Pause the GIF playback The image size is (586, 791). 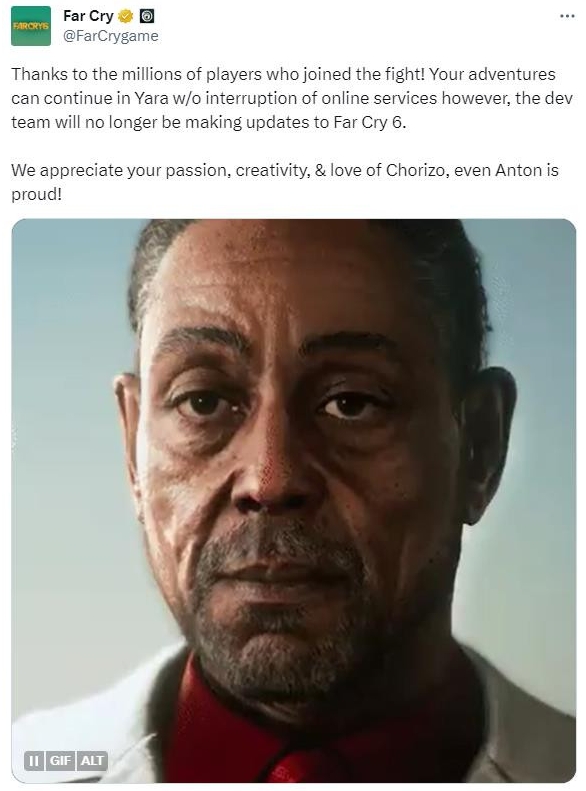[34, 760]
